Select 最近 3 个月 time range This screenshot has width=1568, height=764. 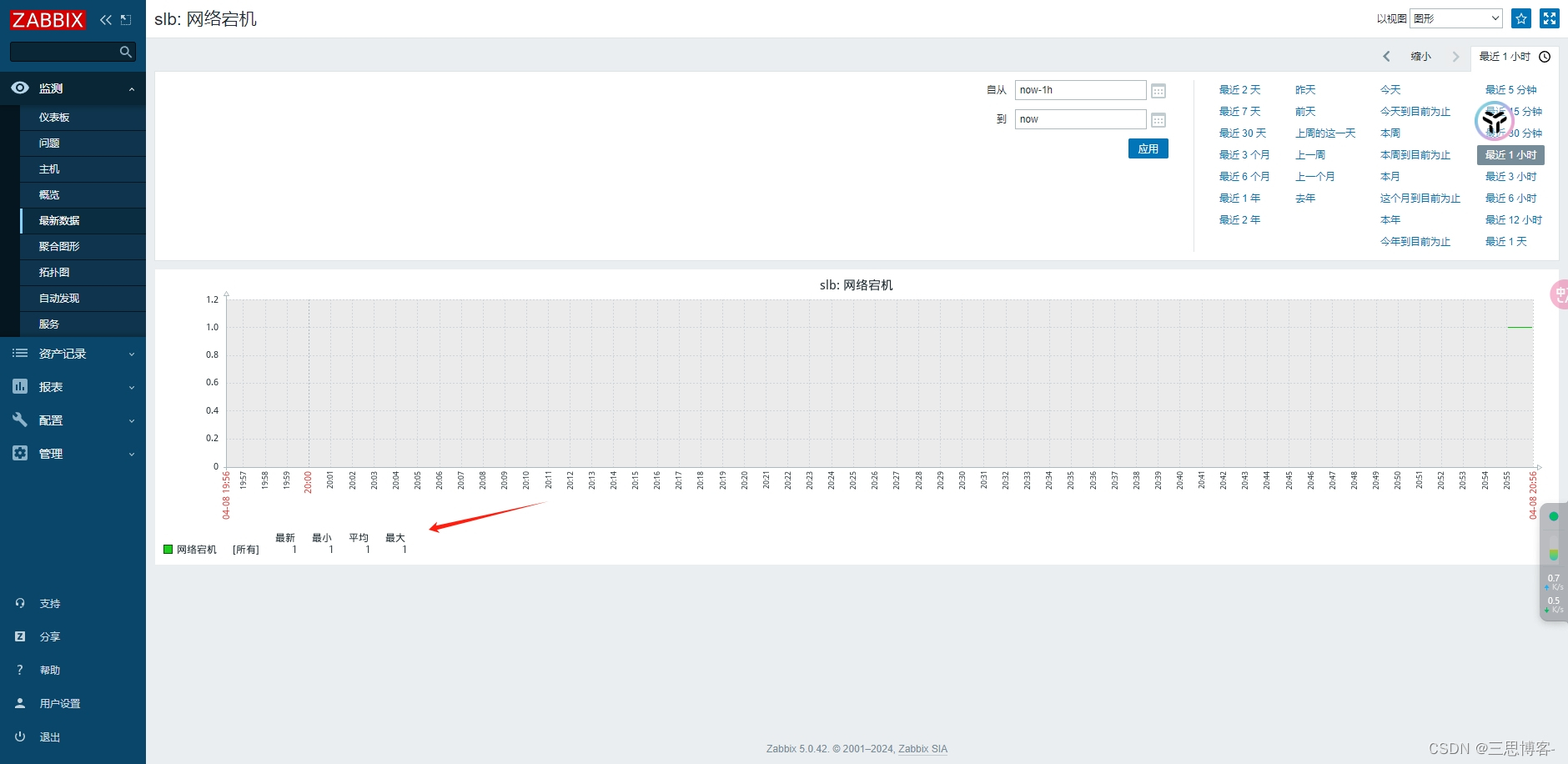click(1244, 154)
